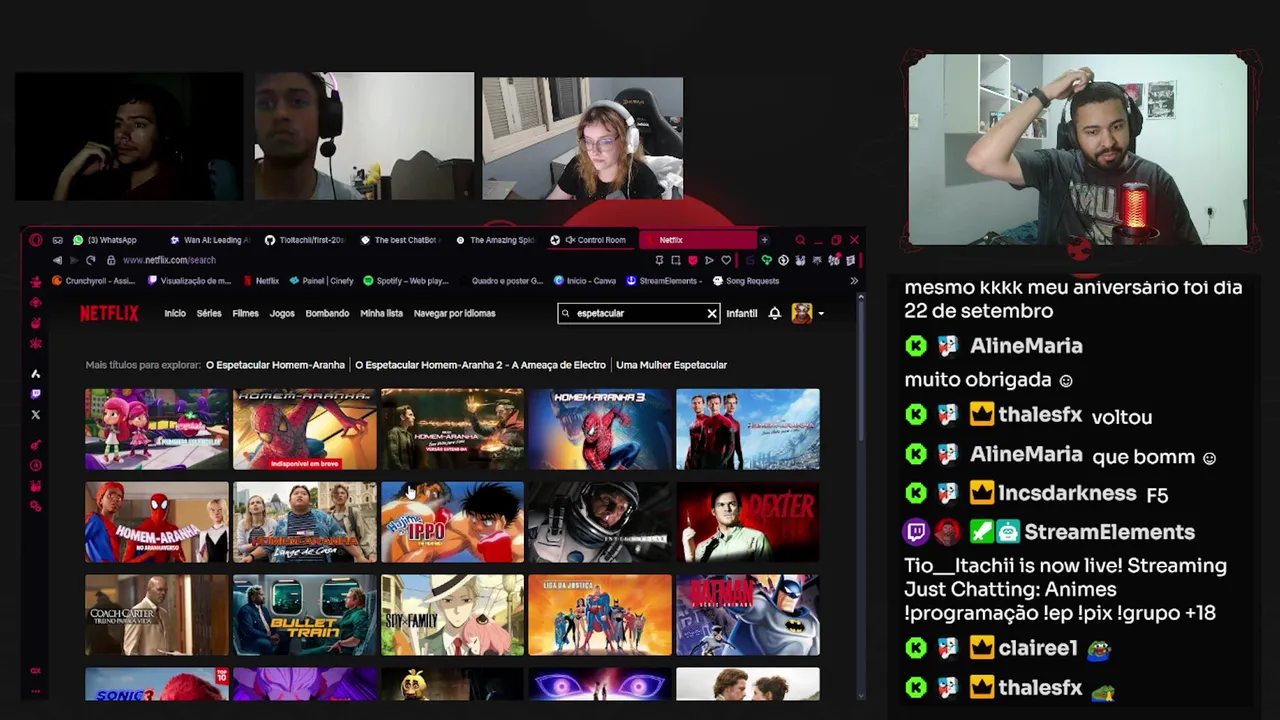Open a new browser tab

(764, 240)
